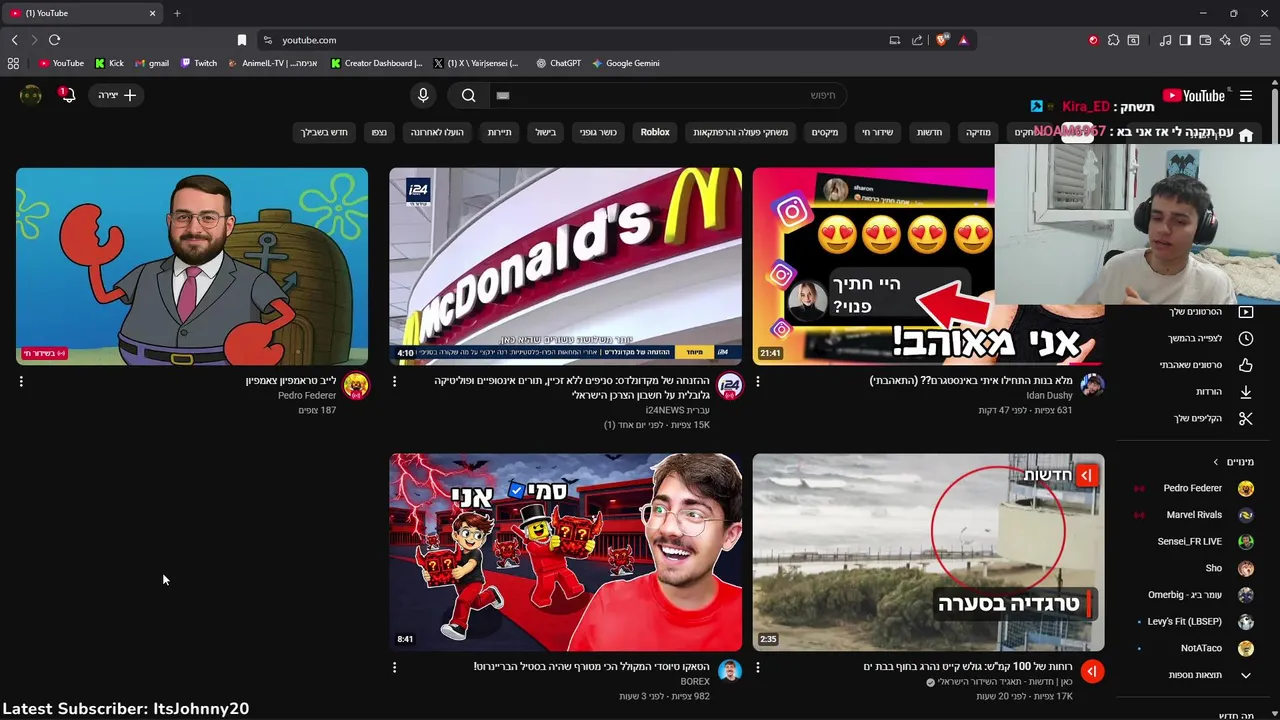Open options menu for BOREX Roblox video
Viewport: 1280px width, 720px height.
tap(394, 667)
